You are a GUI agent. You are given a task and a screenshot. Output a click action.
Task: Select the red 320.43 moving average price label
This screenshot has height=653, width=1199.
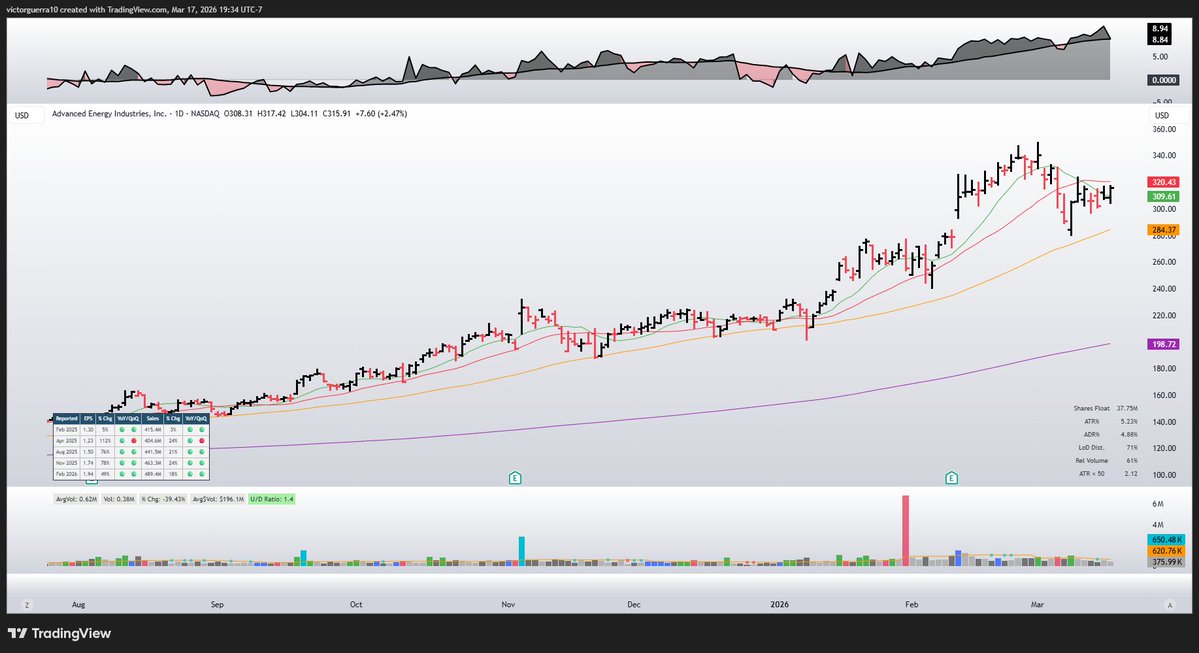click(x=1164, y=182)
